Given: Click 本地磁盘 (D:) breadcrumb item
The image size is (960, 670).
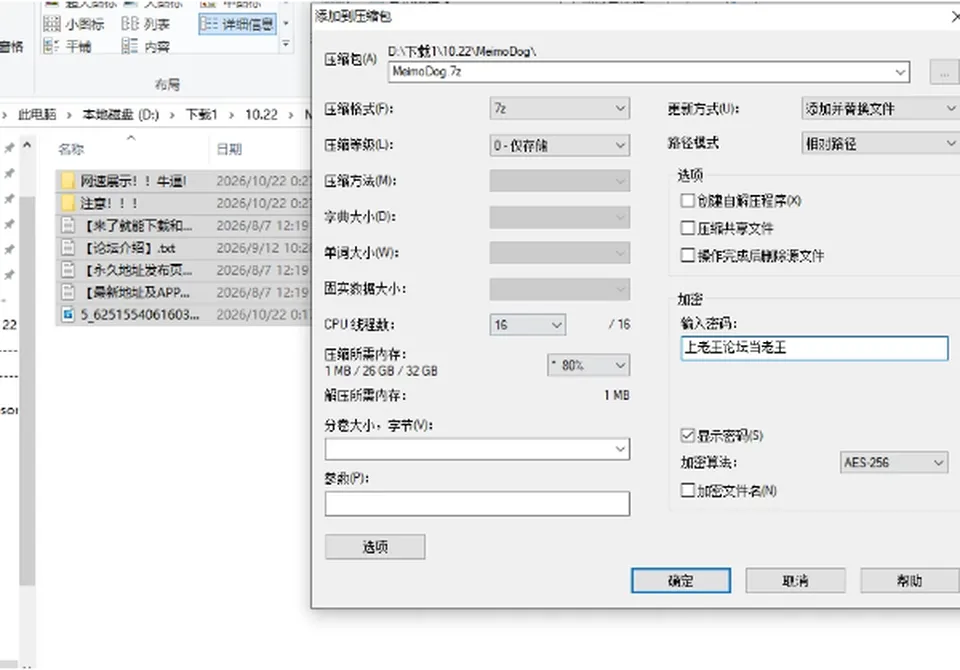Looking at the screenshot, I should [x=121, y=115].
